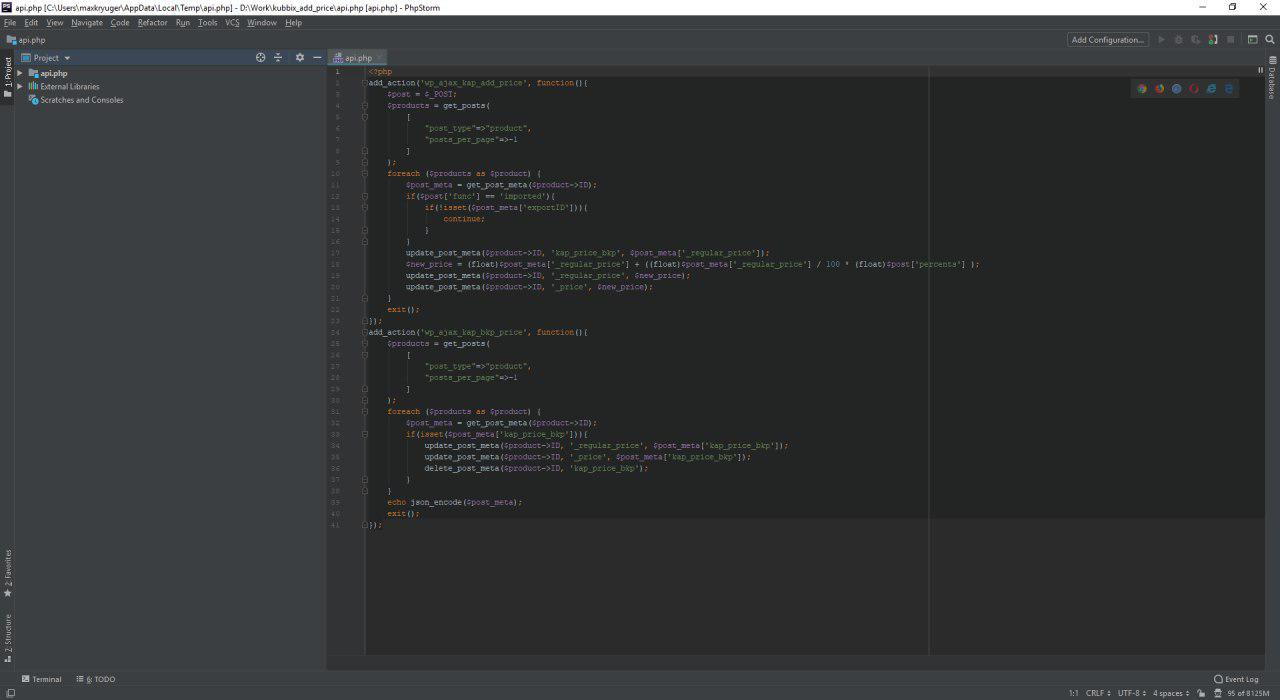Open preview in Chrome browser icon

[1142, 89]
